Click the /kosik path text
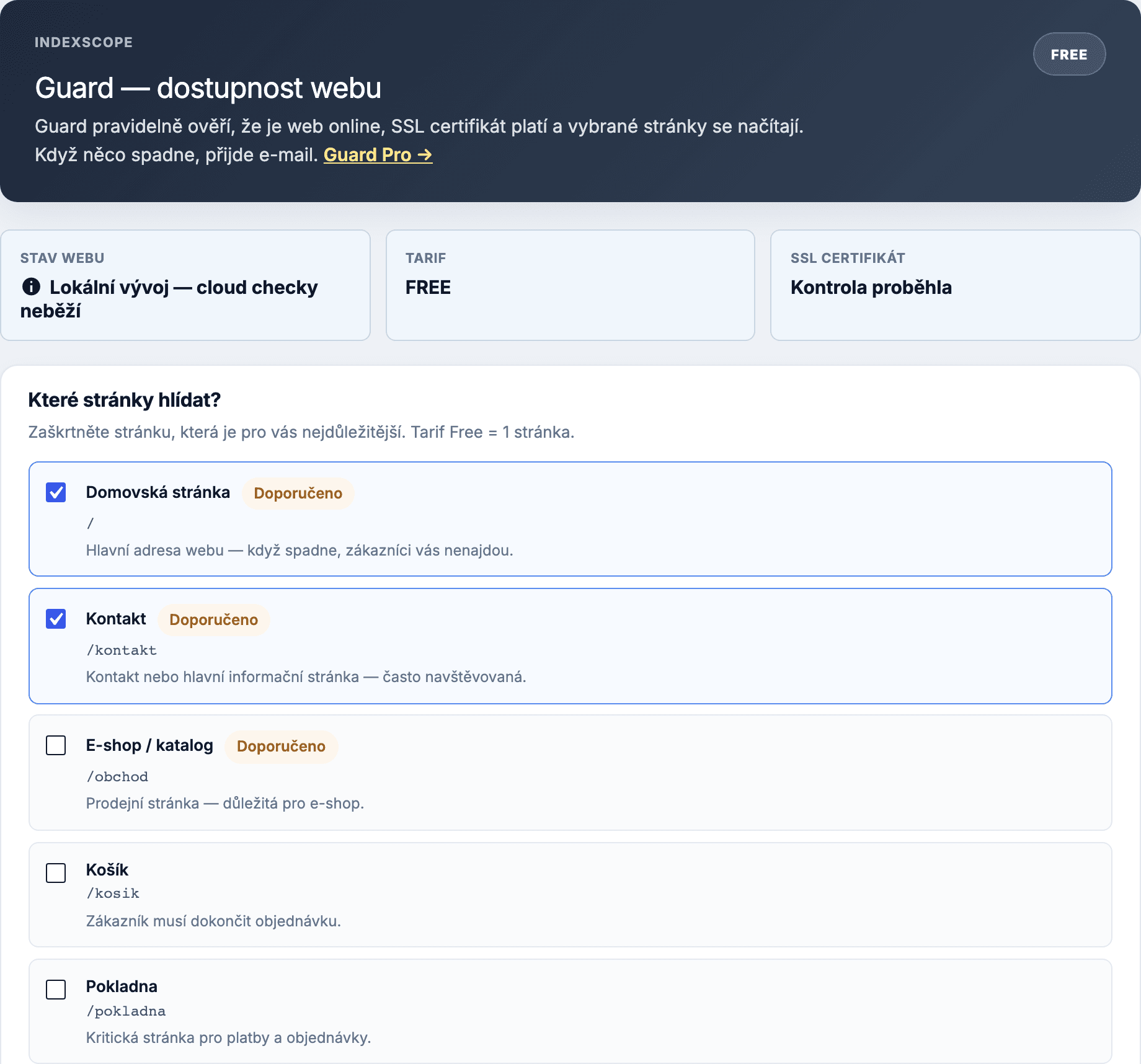Screen dimensions: 1141x1064 pyautogui.click(x=113, y=893)
